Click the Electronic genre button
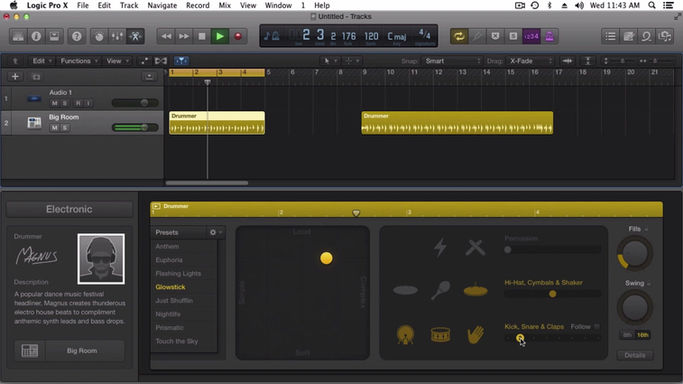 click(69, 209)
